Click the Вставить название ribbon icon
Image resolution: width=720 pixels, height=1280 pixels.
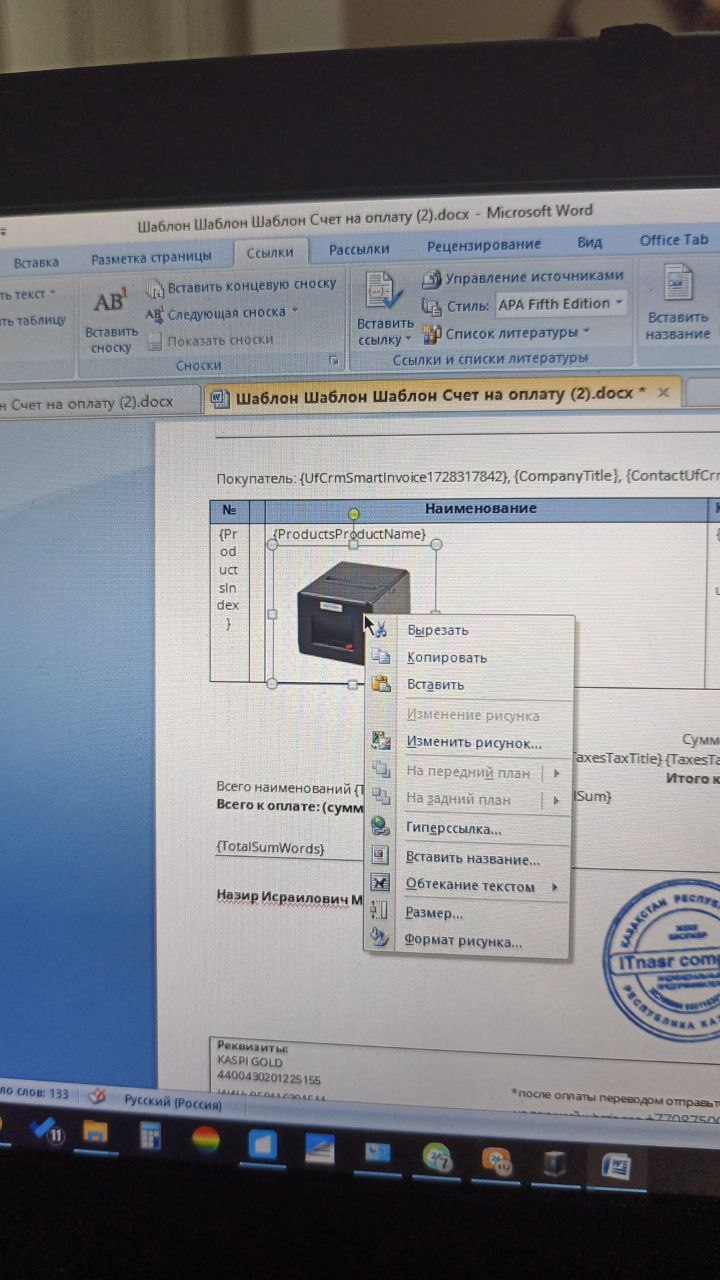678,284
